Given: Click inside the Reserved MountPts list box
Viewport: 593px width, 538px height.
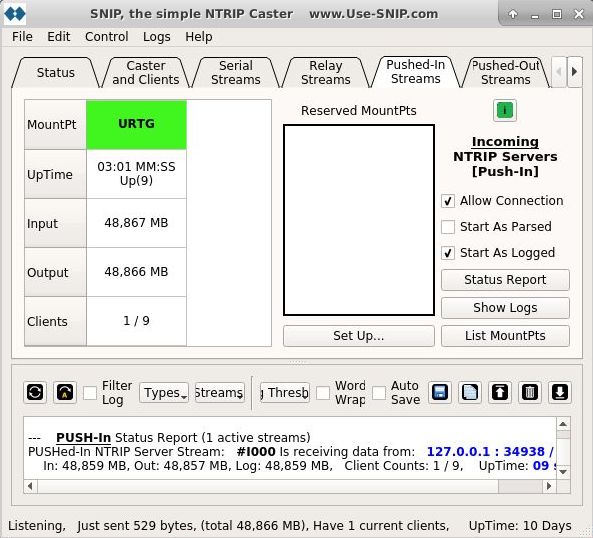Looking at the screenshot, I should [359, 220].
